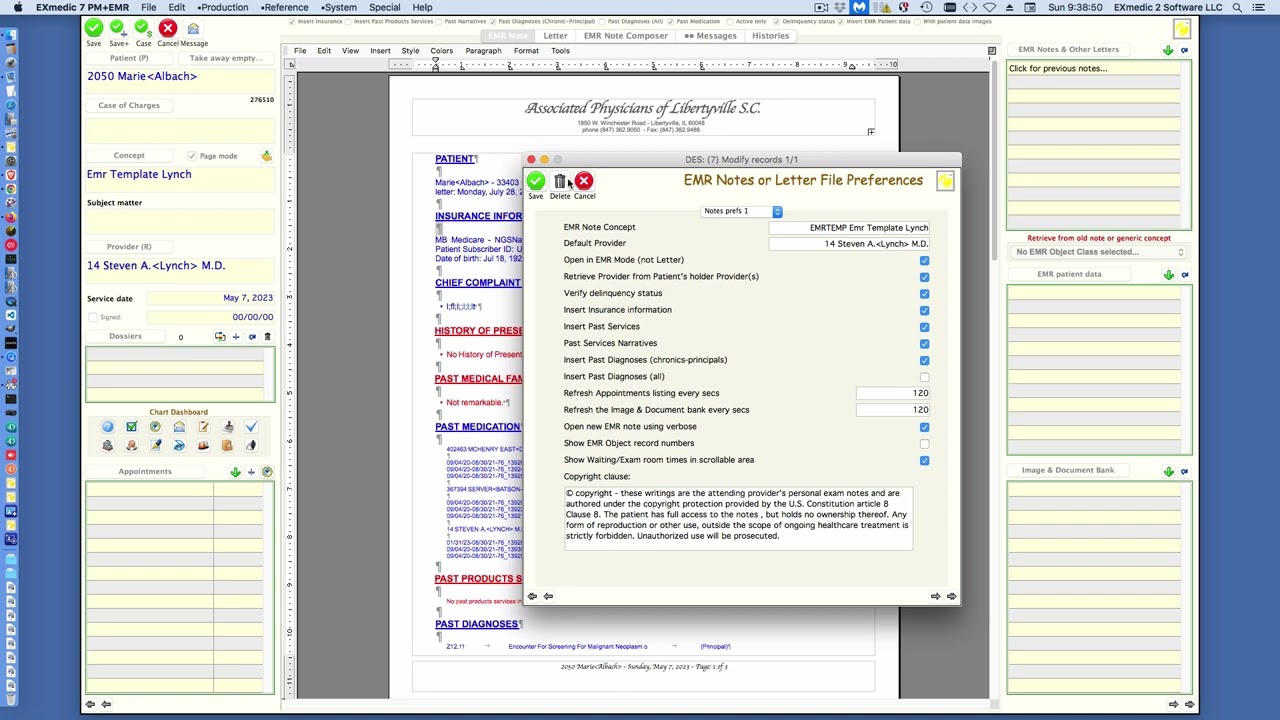Toggle Insert Insurance information checkbox
The height and width of the screenshot is (720, 1280).
pos(924,310)
